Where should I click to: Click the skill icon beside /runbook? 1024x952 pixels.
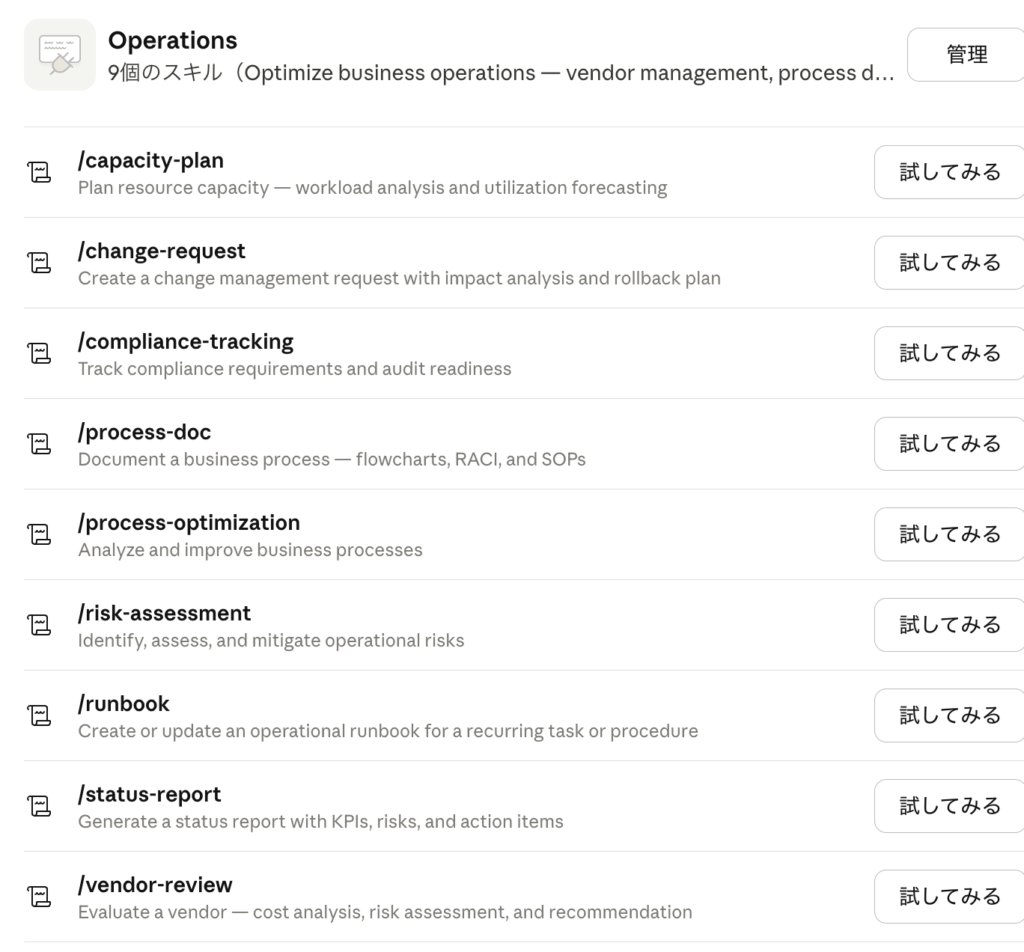click(x=38, y=716)
